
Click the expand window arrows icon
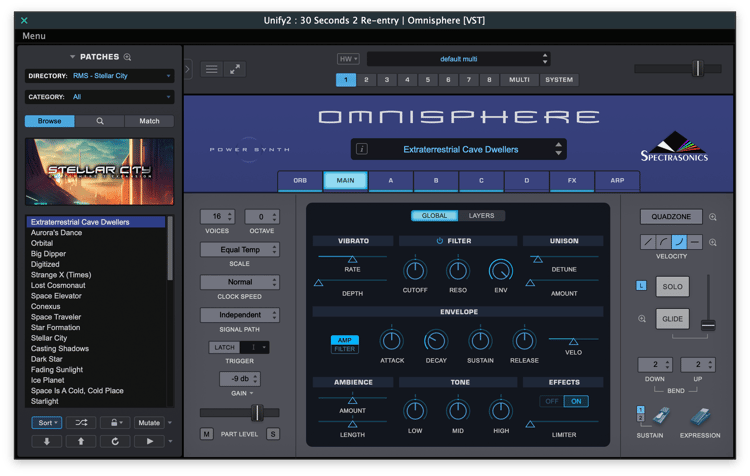235,69
